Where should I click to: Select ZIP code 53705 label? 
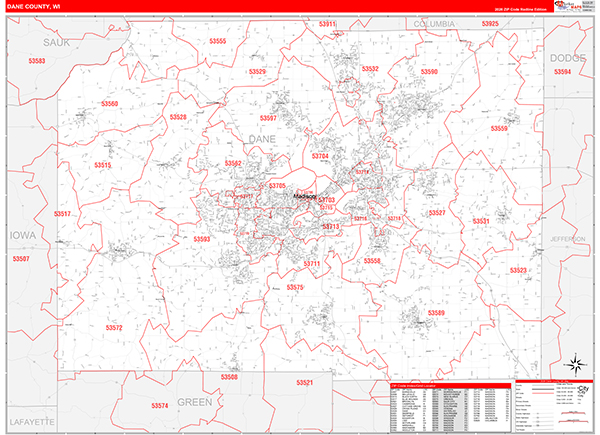(x=277, y=186)
